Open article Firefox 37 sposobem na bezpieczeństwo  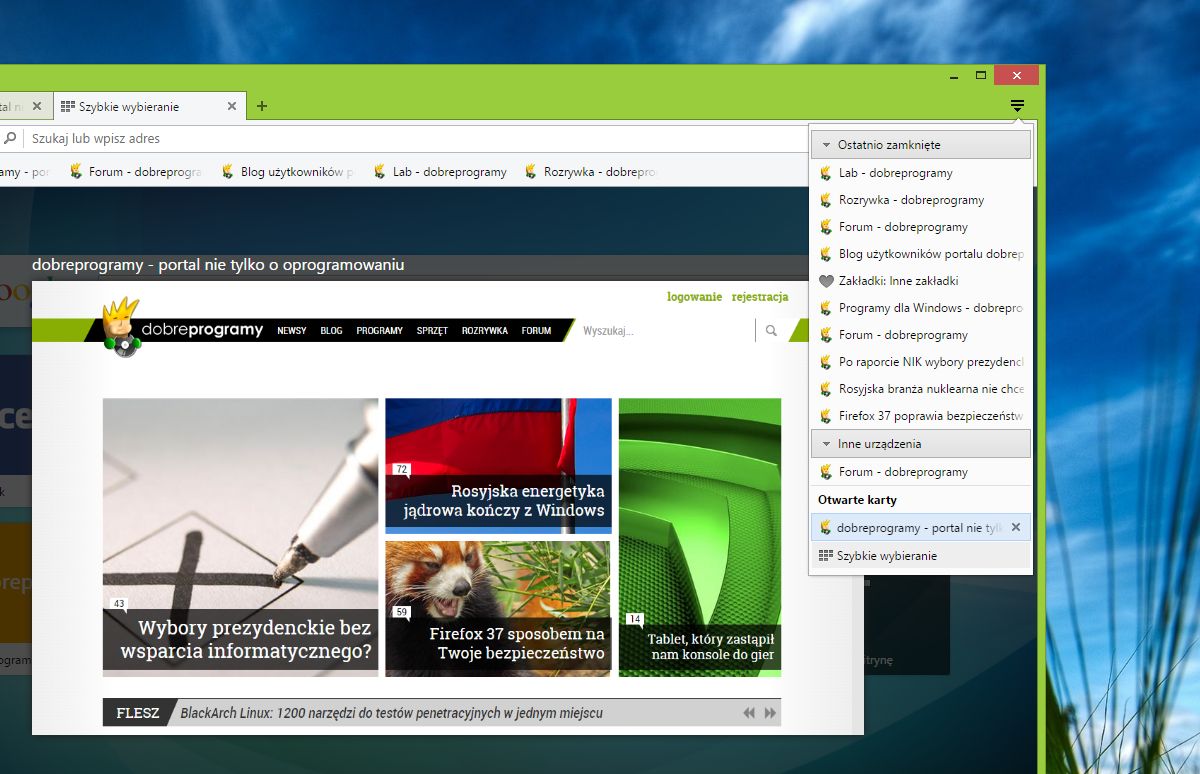(498, 609)
